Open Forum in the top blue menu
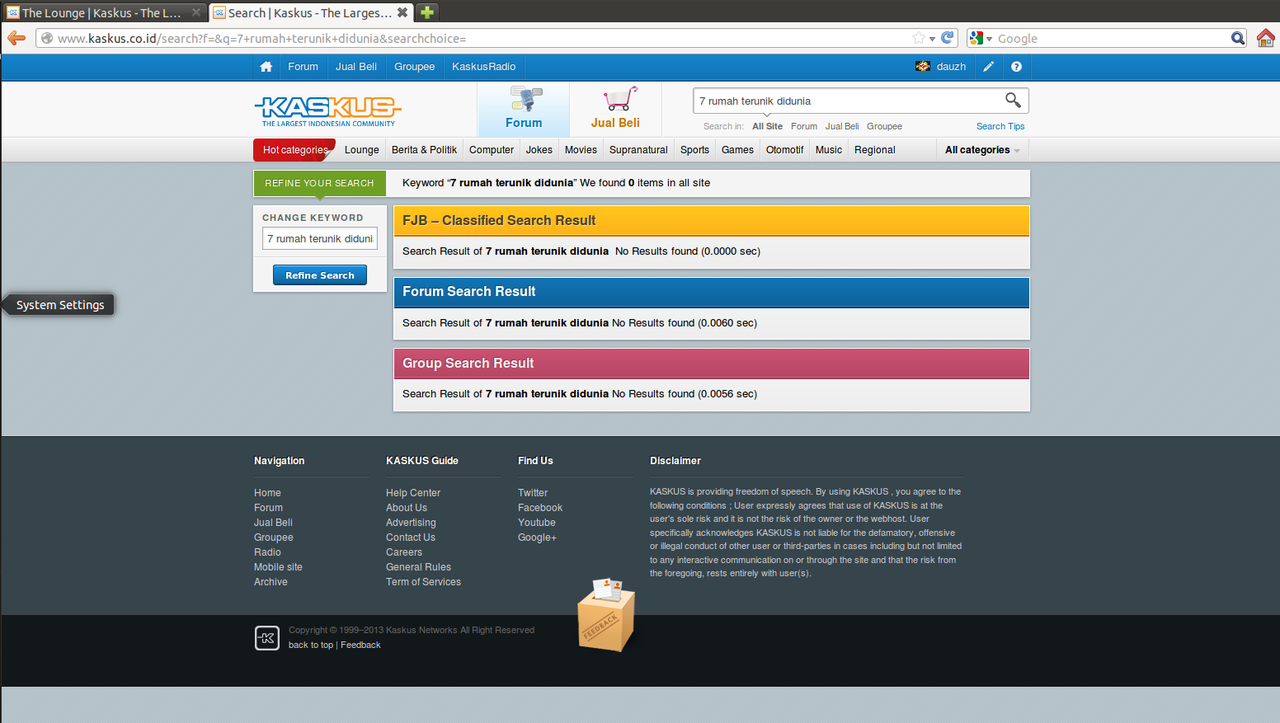1280x723 pixels. pos(303,67)
